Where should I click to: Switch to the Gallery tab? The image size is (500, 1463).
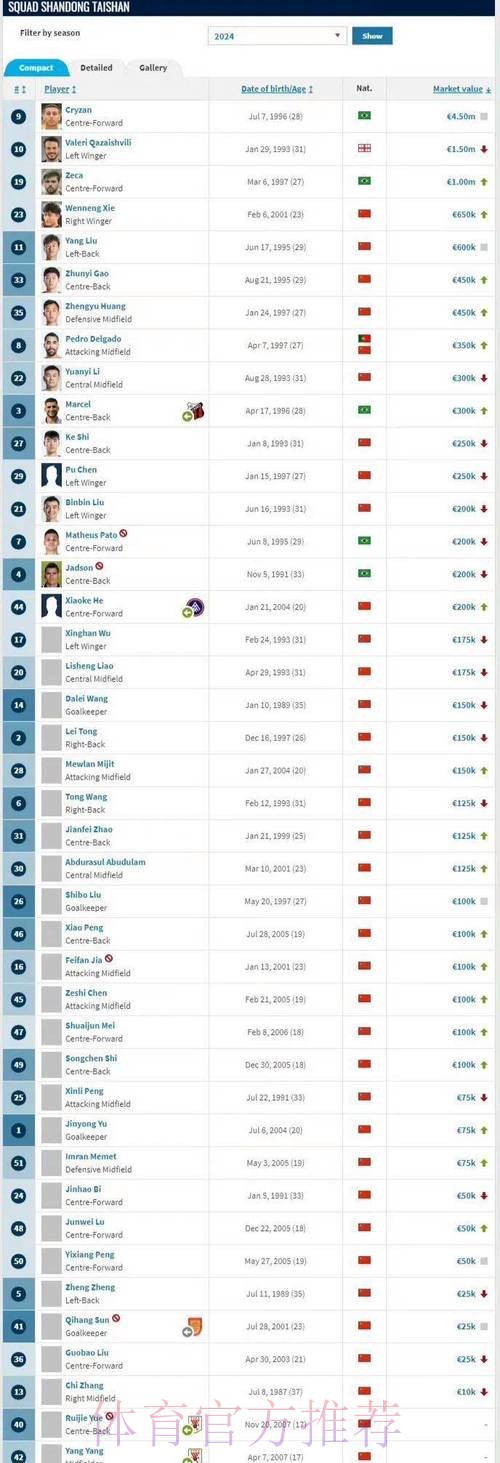coord(153,68)
